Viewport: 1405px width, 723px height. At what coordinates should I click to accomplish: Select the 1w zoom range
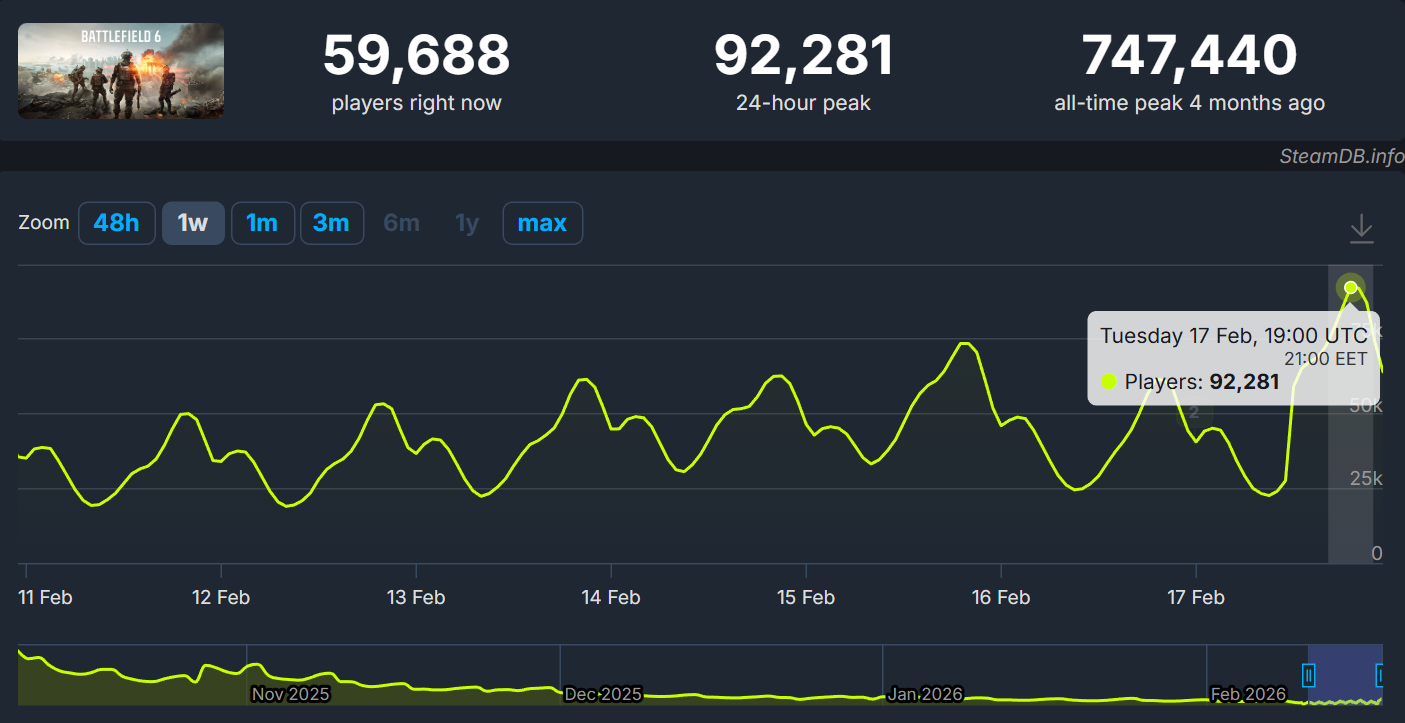tap(193, 223)
